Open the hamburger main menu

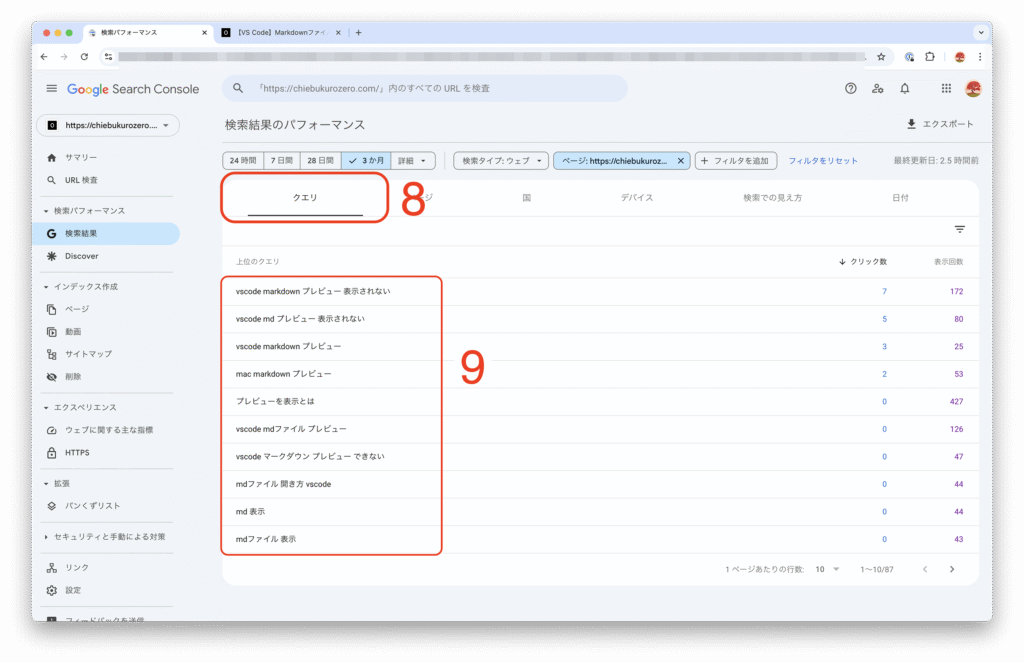click(52, 88)
